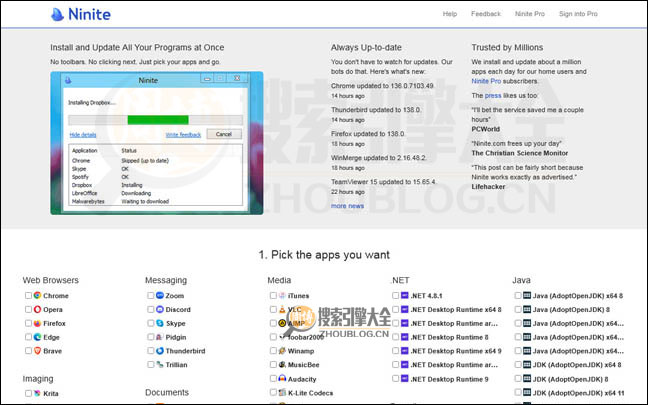The height and width of the screenshot is (405, 648).
Task: Click "JDK (AdoptOpenJDK) x64 8" label
Action: (577, 365)
